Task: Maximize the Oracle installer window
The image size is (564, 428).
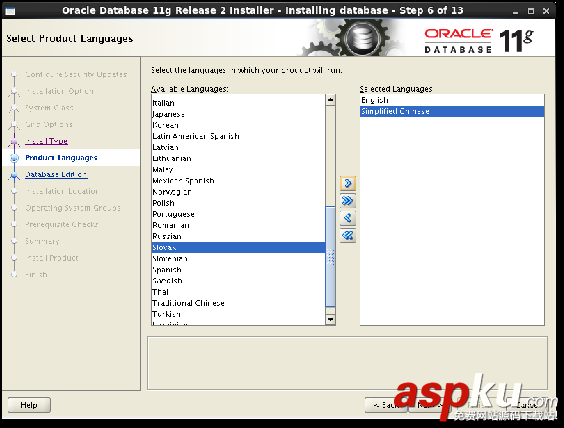Action: coord(531,11)
